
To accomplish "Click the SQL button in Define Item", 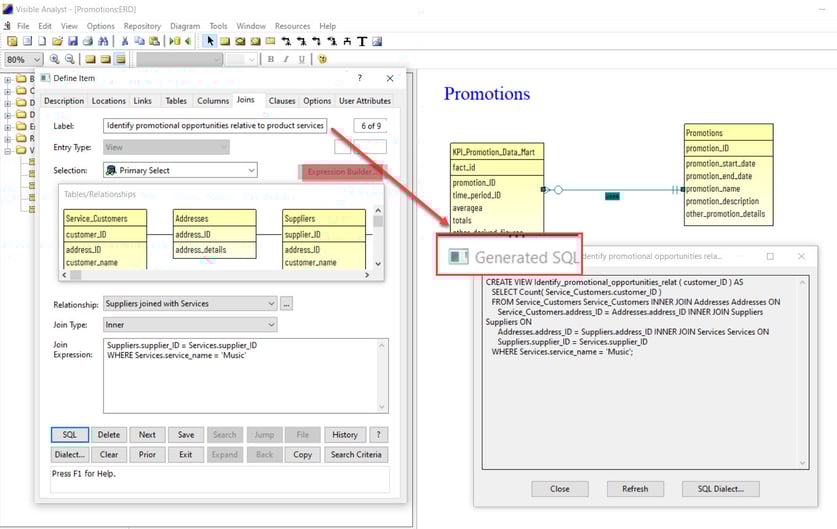I will coord(70,435).
